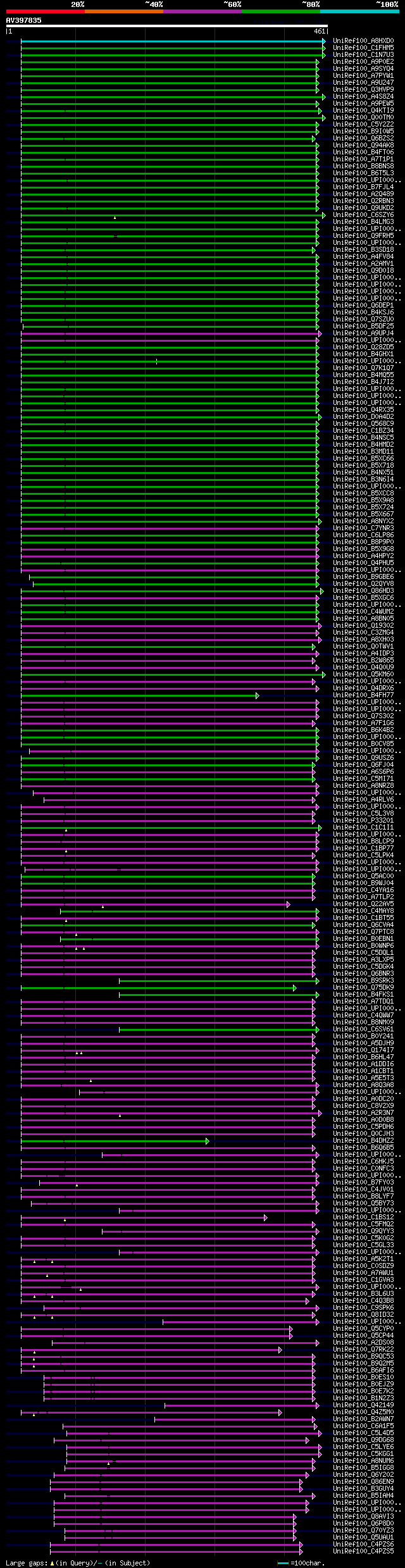This screenshot has width=405, height=1568.
Task: Click the short green bar for UniRef100_B4FH77
Action: (x=138, y=695)
